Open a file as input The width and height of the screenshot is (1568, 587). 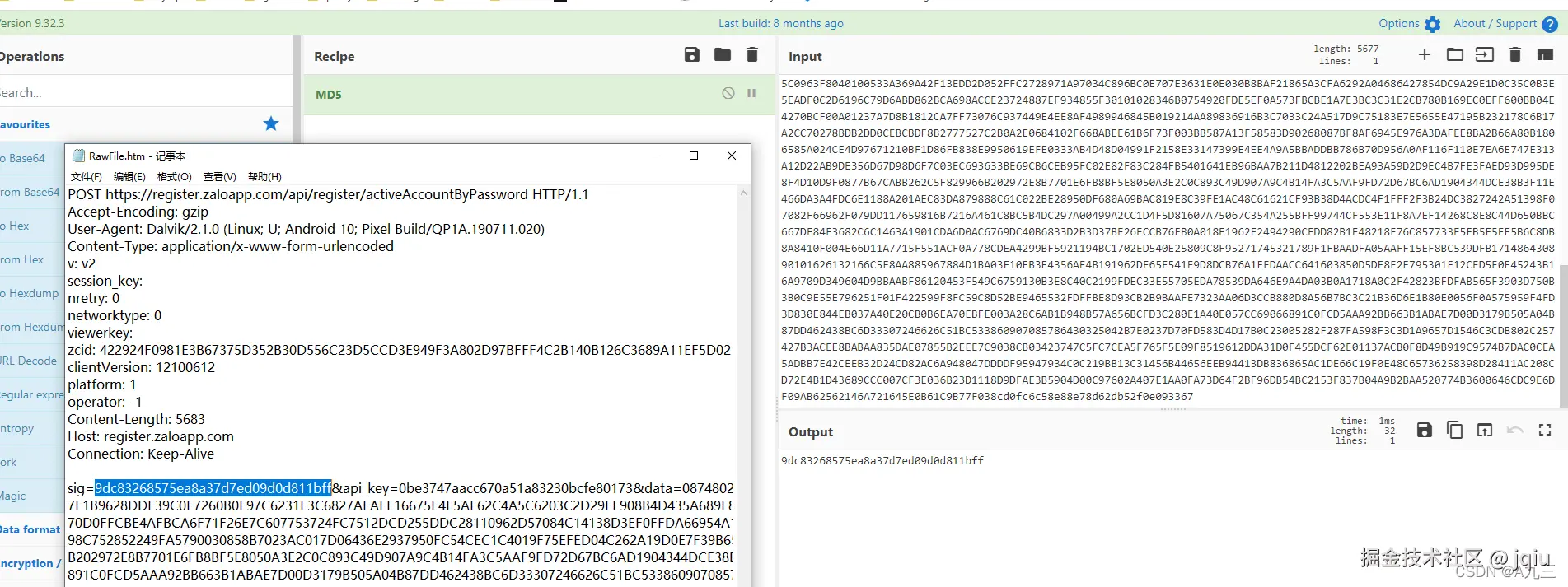pyautogui.click(x=1484, y=54)
